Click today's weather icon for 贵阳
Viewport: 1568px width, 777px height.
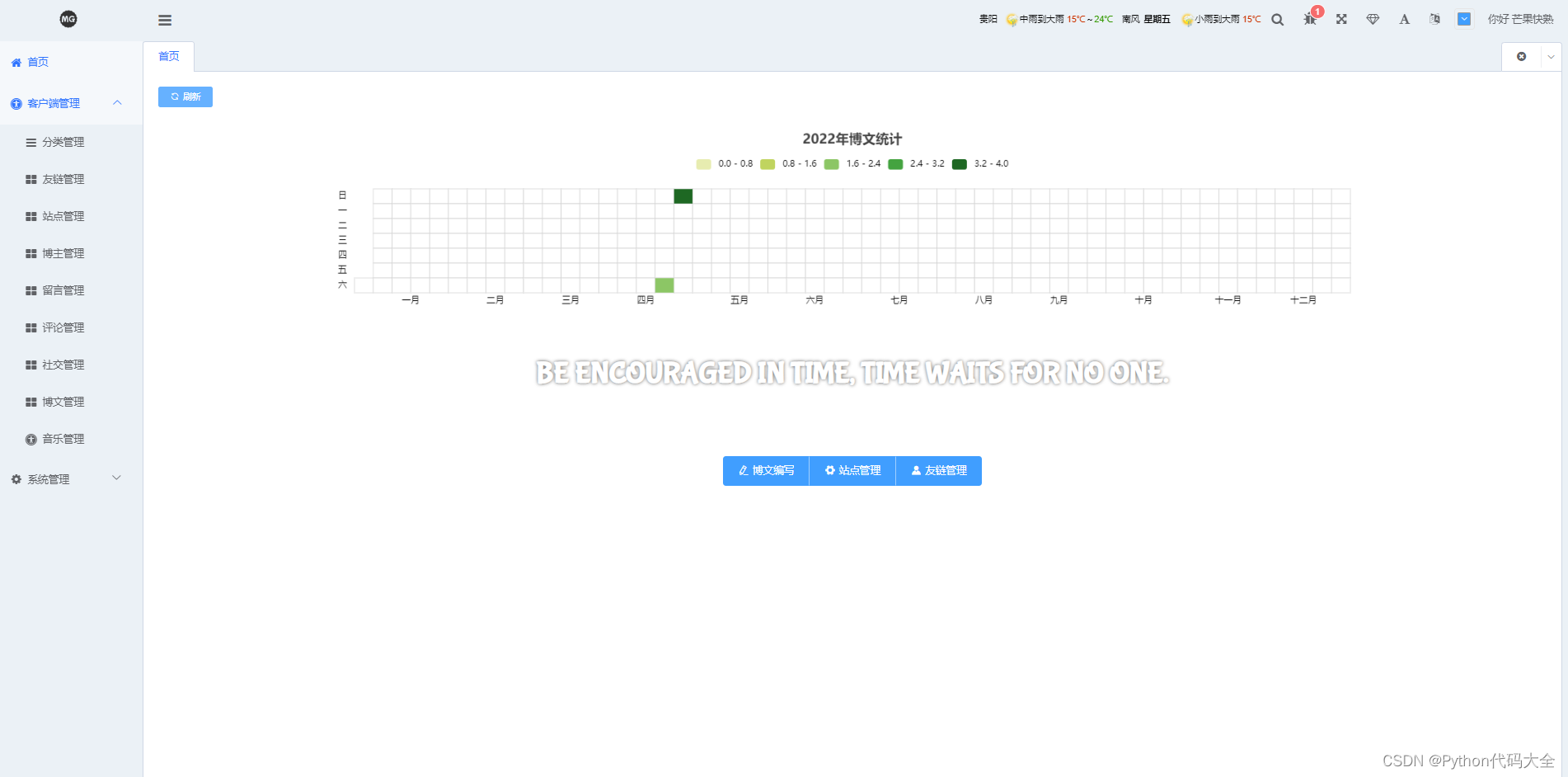1012,20
